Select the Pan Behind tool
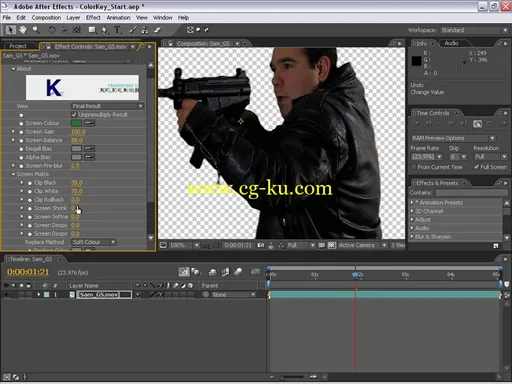 pyautogui.click(x=77, y=30)
